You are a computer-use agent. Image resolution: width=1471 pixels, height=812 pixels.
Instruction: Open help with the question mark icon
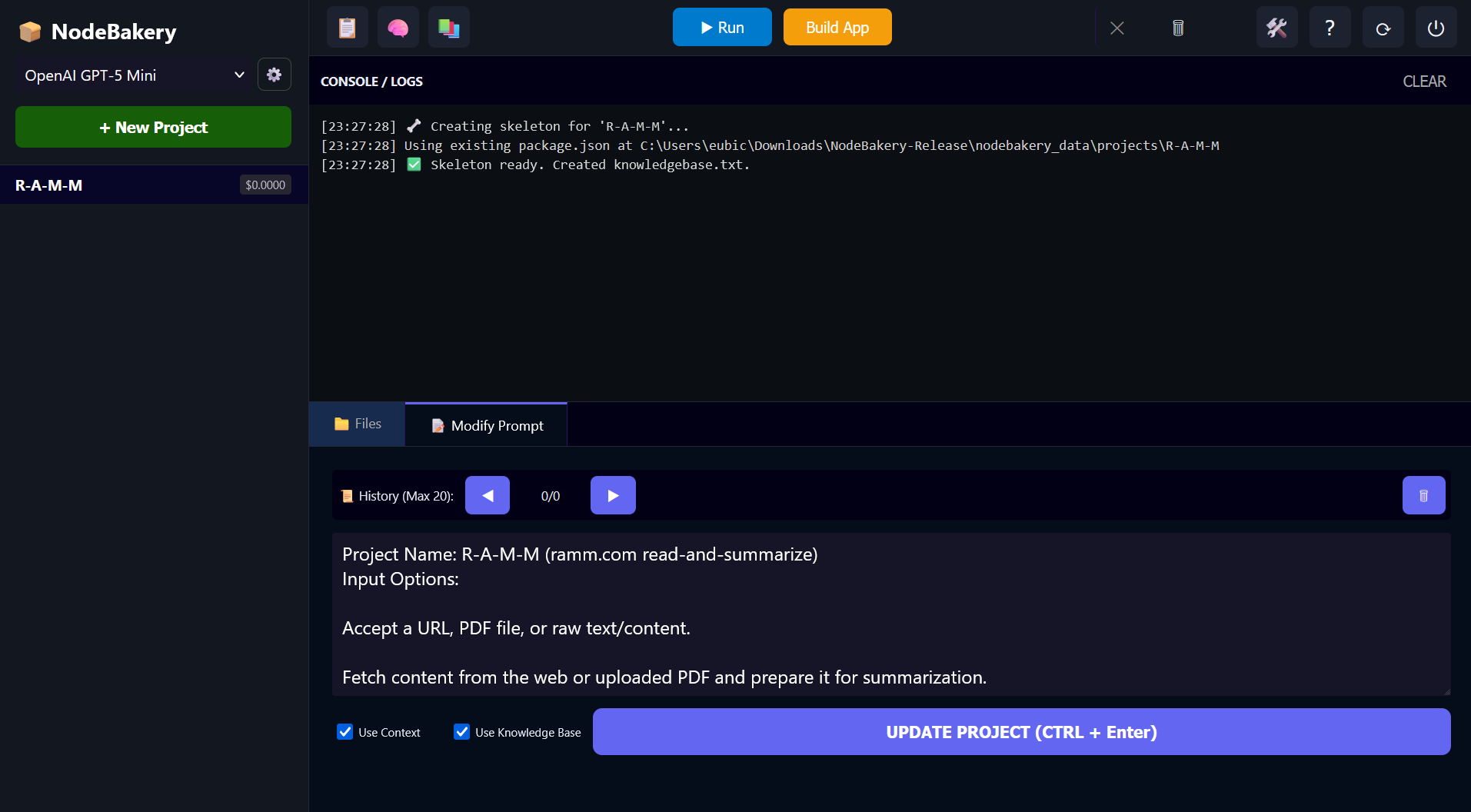coord(1330,28)
